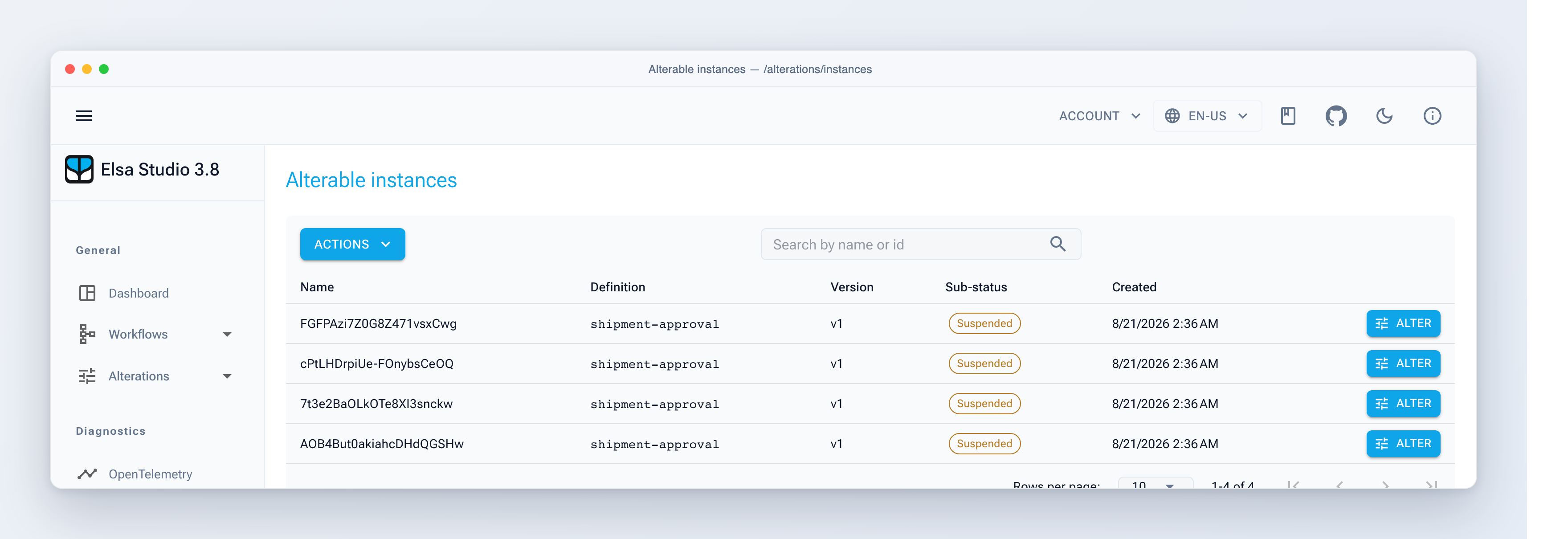This screenshot has height=539, width=1568.
Task: Open the documentation book icon
Action: pos(1288,115)
